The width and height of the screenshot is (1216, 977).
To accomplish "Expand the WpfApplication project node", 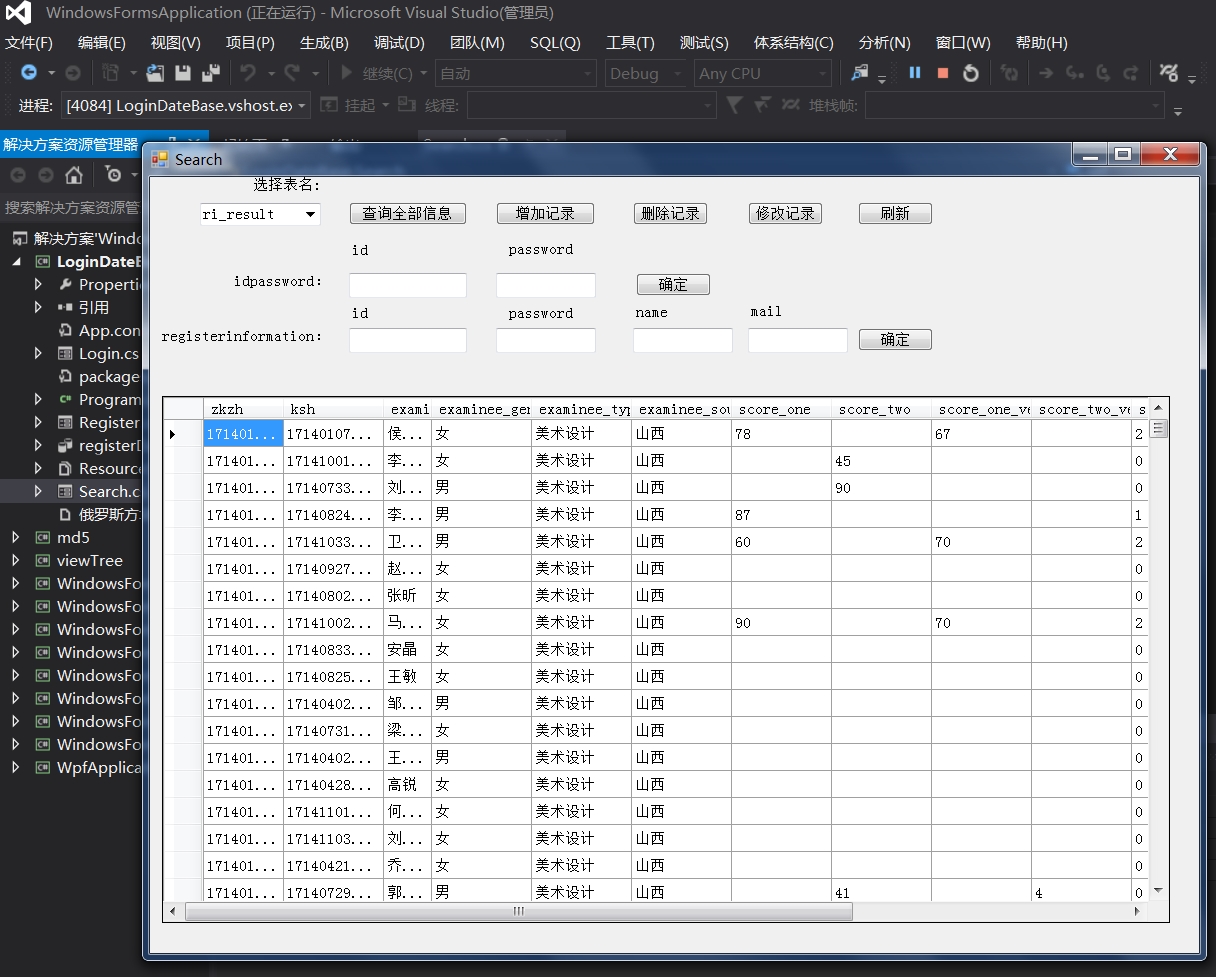I will (x=16, y=767).
